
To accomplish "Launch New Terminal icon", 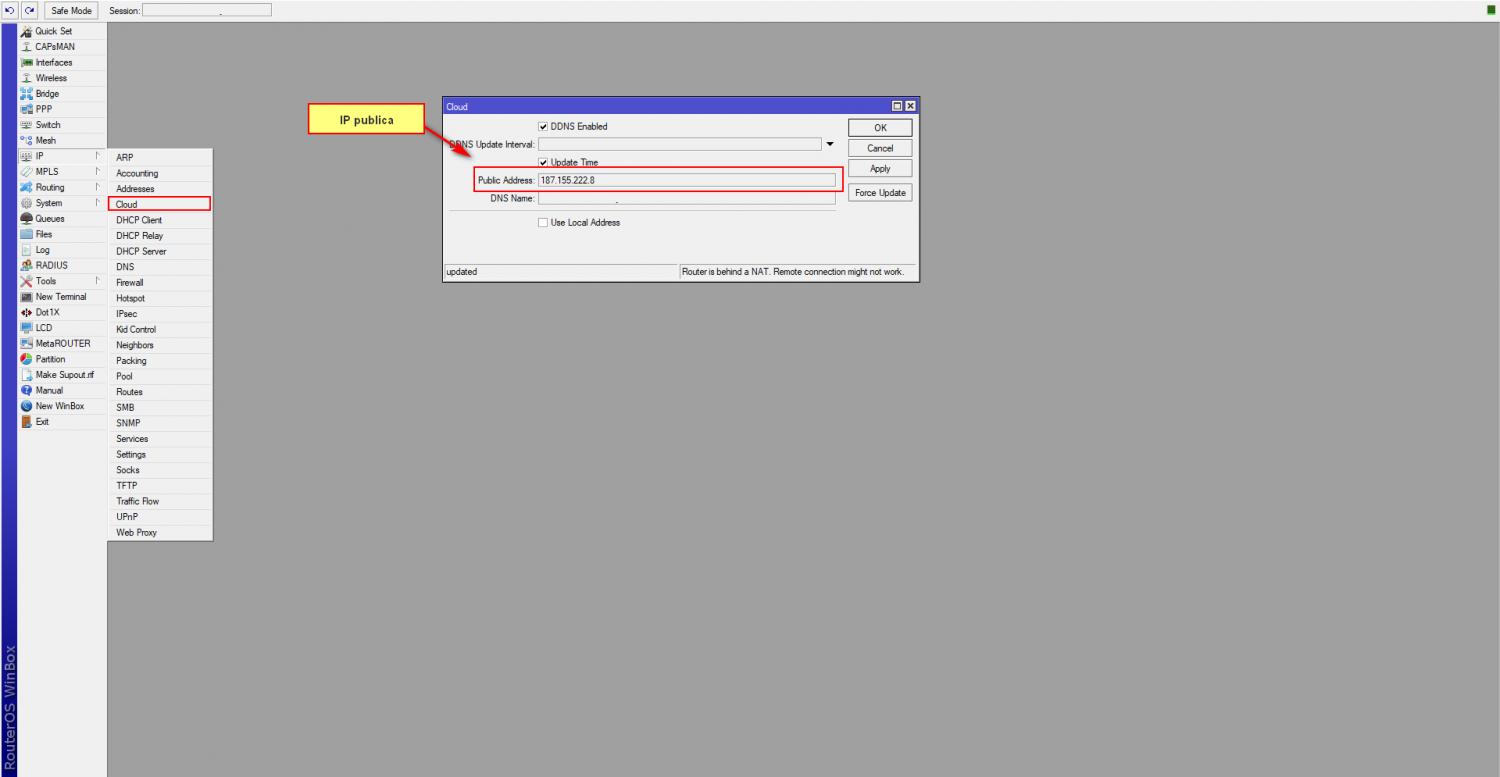I will (x=27, y=297).
